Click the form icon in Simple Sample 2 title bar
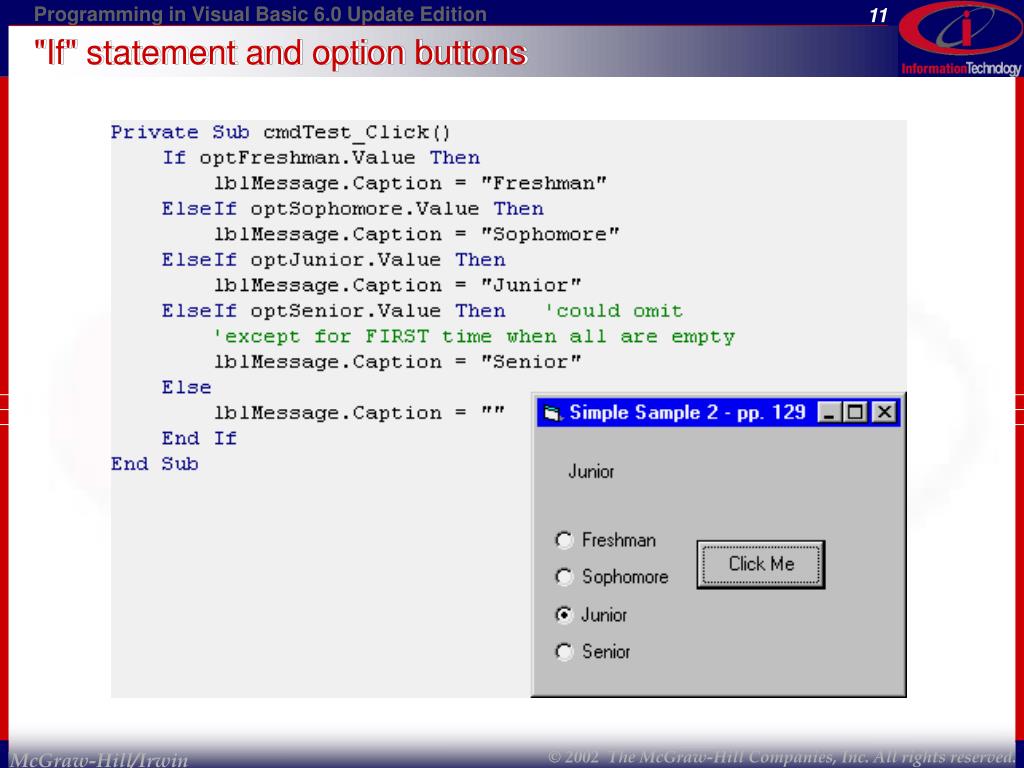Image resolution: width=1024 pixels, height=768 pixels. coord(552,413)
